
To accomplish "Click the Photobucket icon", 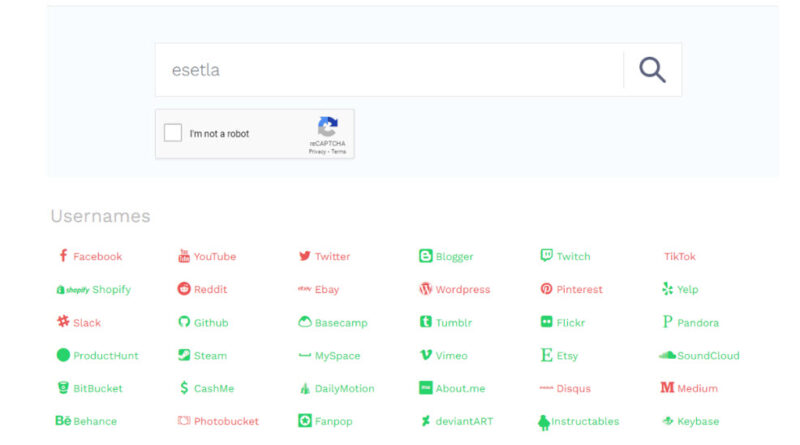I will (x=184, y=421).
